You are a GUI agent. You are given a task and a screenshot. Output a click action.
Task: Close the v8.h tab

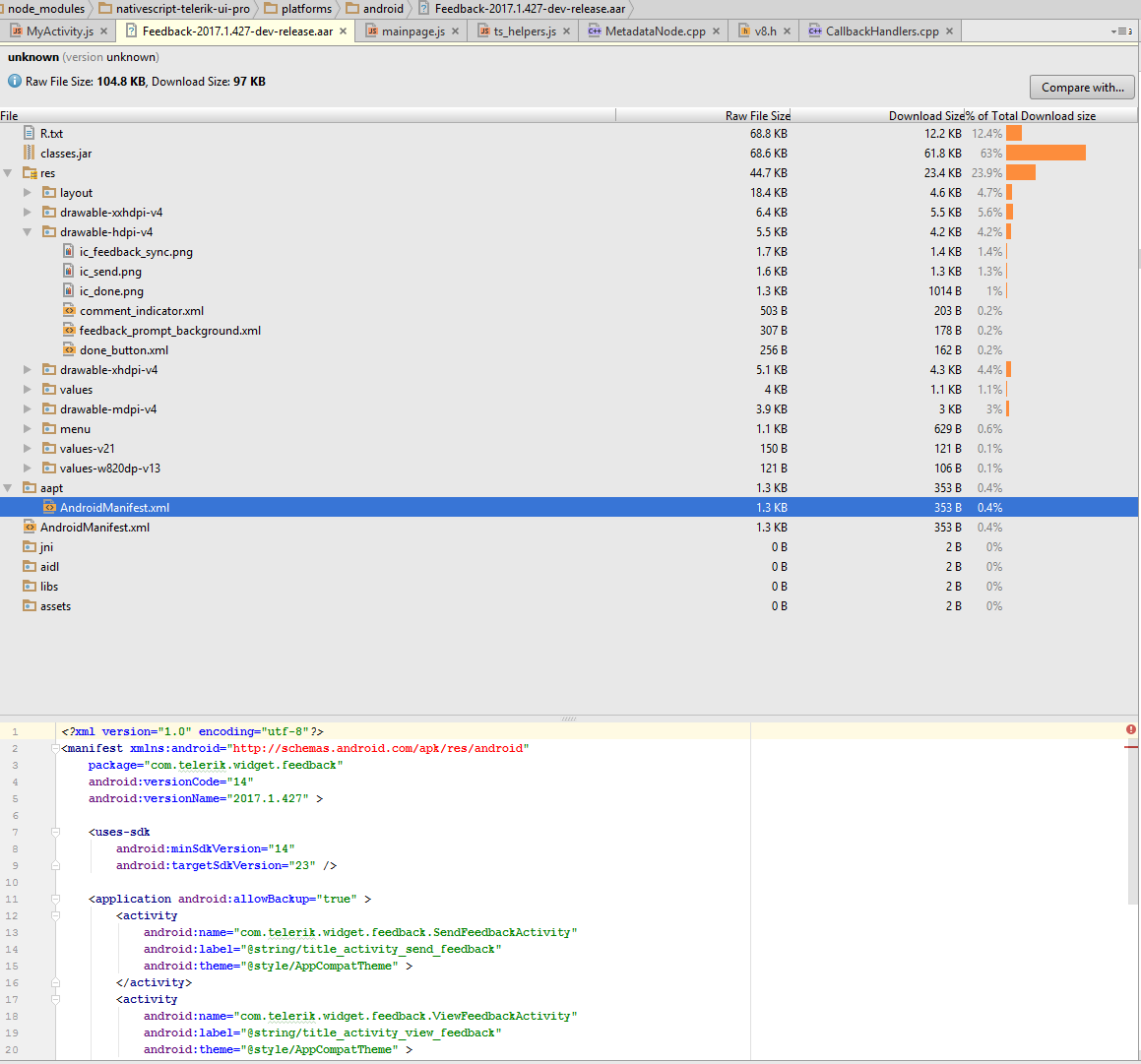(788, 31)
